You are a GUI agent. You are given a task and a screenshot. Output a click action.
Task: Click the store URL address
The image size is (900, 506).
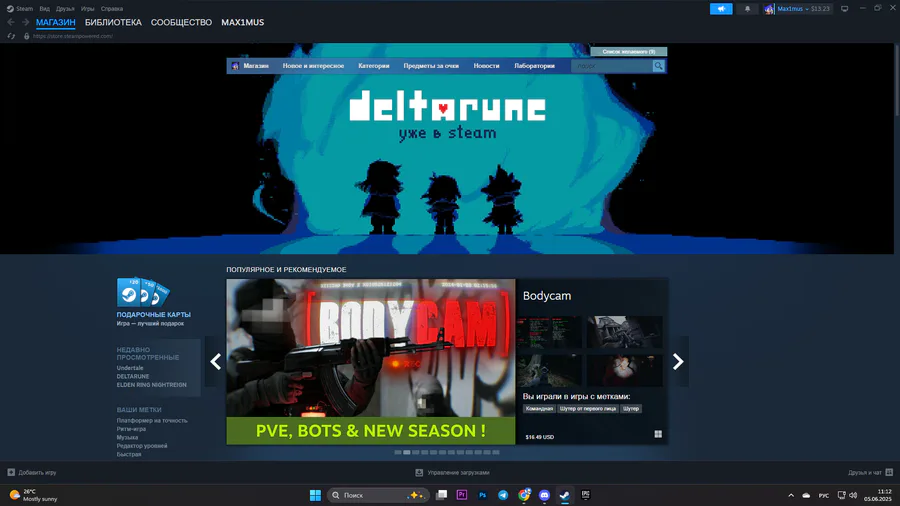[73, 36]
